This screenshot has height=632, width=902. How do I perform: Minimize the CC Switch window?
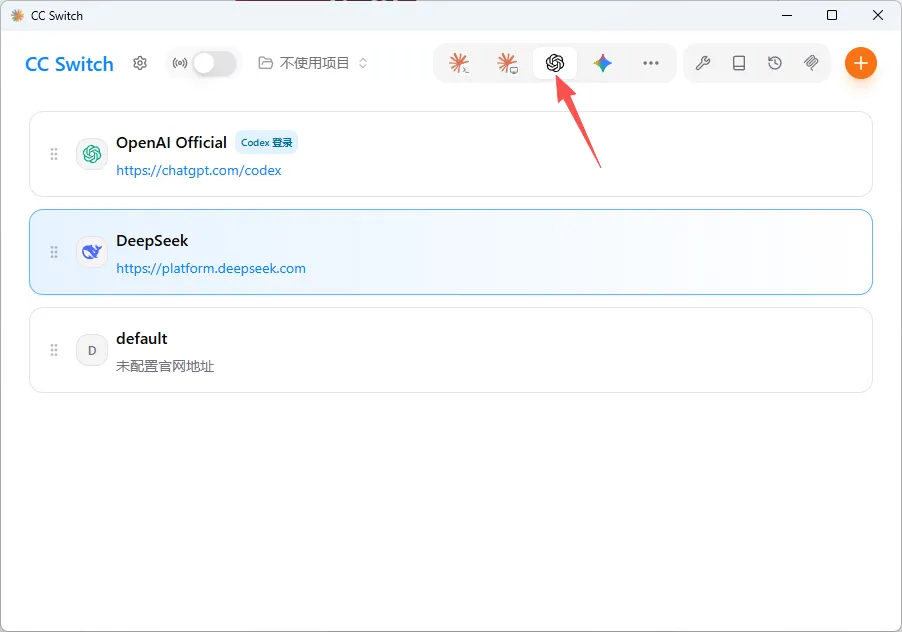click(x=787, y=15)
